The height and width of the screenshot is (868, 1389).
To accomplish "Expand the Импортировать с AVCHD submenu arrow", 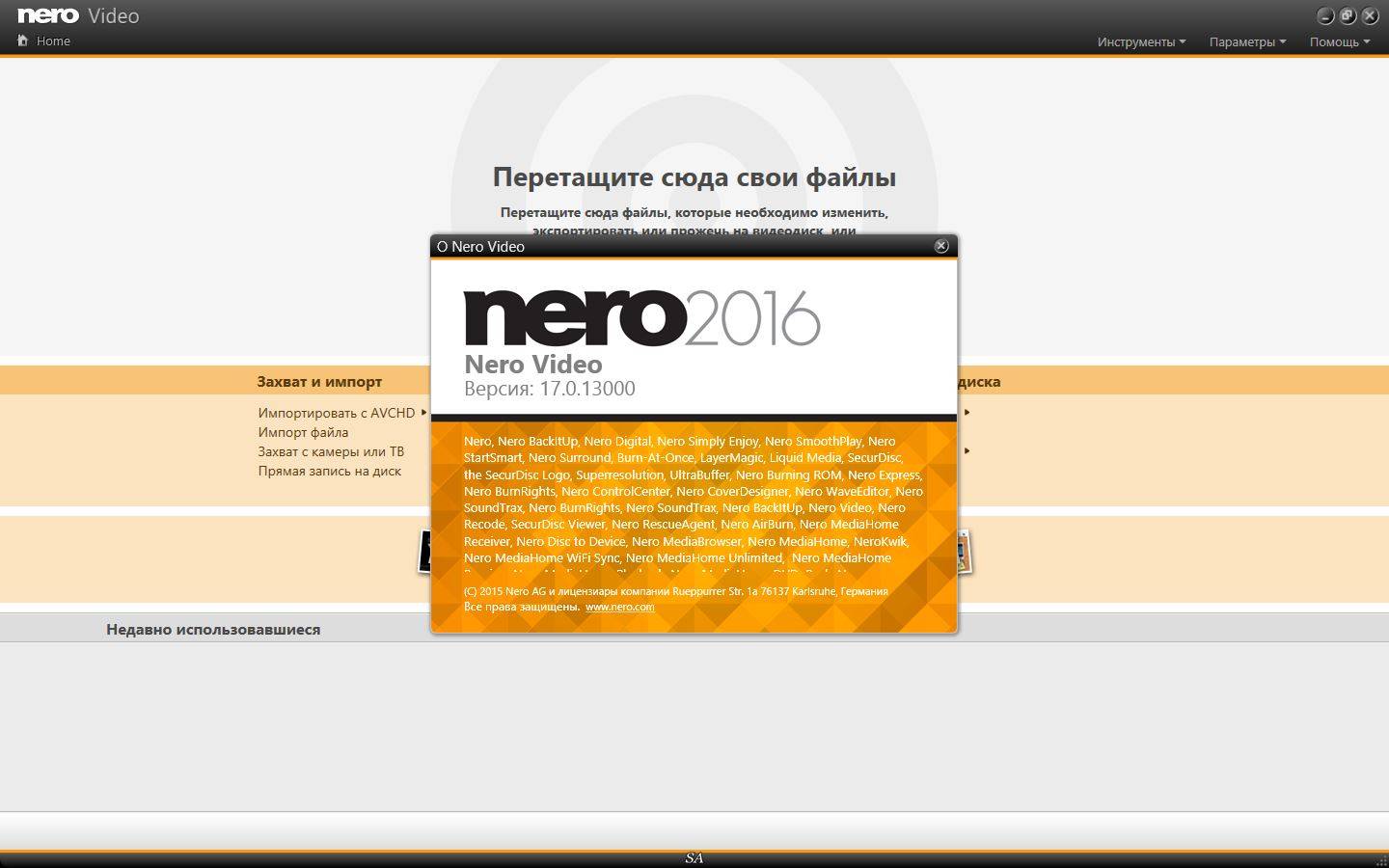I will click(x=423, y=413).
